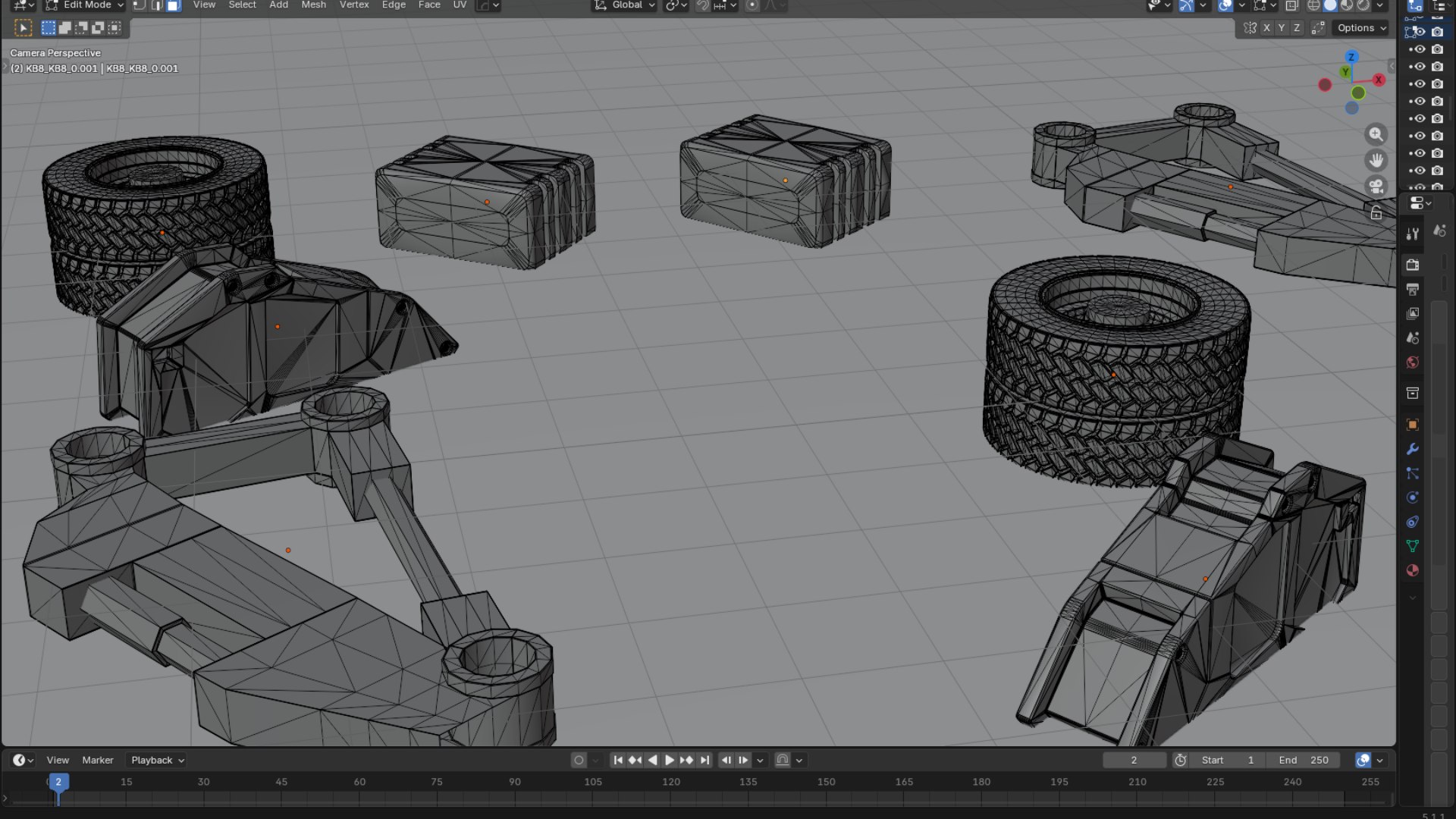Open the viewport shading options arrow
The height and width of the screenshot is (819, 1456).
[1379, 5]
